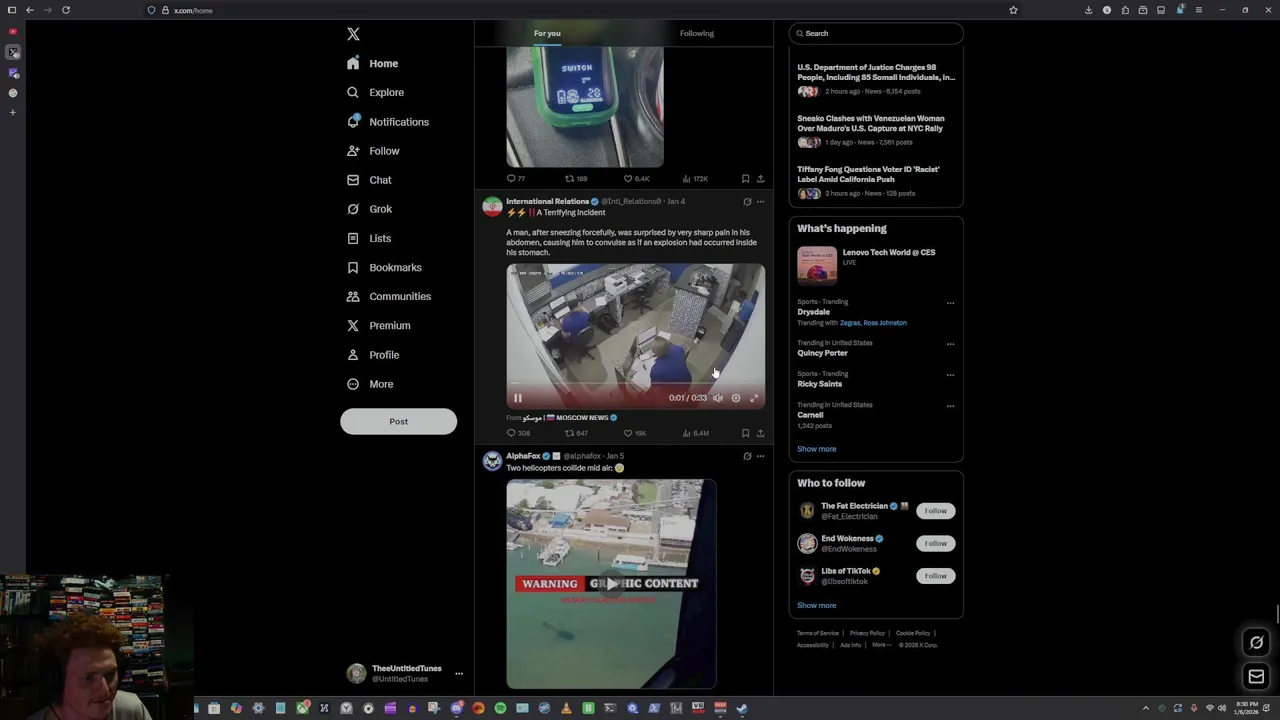Open video settings gear in the player
This screenshot has width=1280, height=720.
tap(736, 398)
